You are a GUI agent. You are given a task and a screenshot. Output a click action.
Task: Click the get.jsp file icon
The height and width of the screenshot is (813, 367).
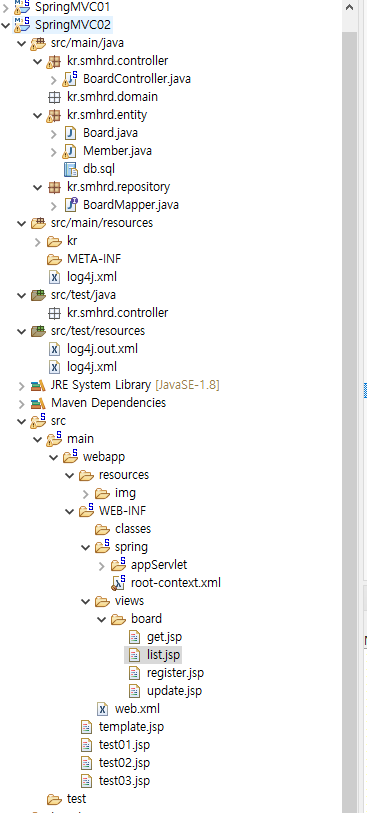[134, 636]
